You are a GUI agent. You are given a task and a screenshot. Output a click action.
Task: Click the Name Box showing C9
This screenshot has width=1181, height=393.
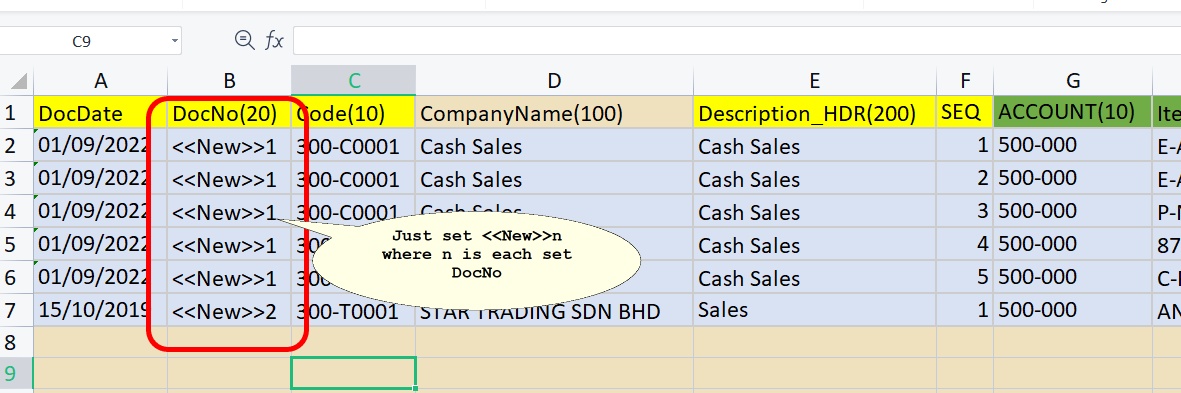coord(81,41)
